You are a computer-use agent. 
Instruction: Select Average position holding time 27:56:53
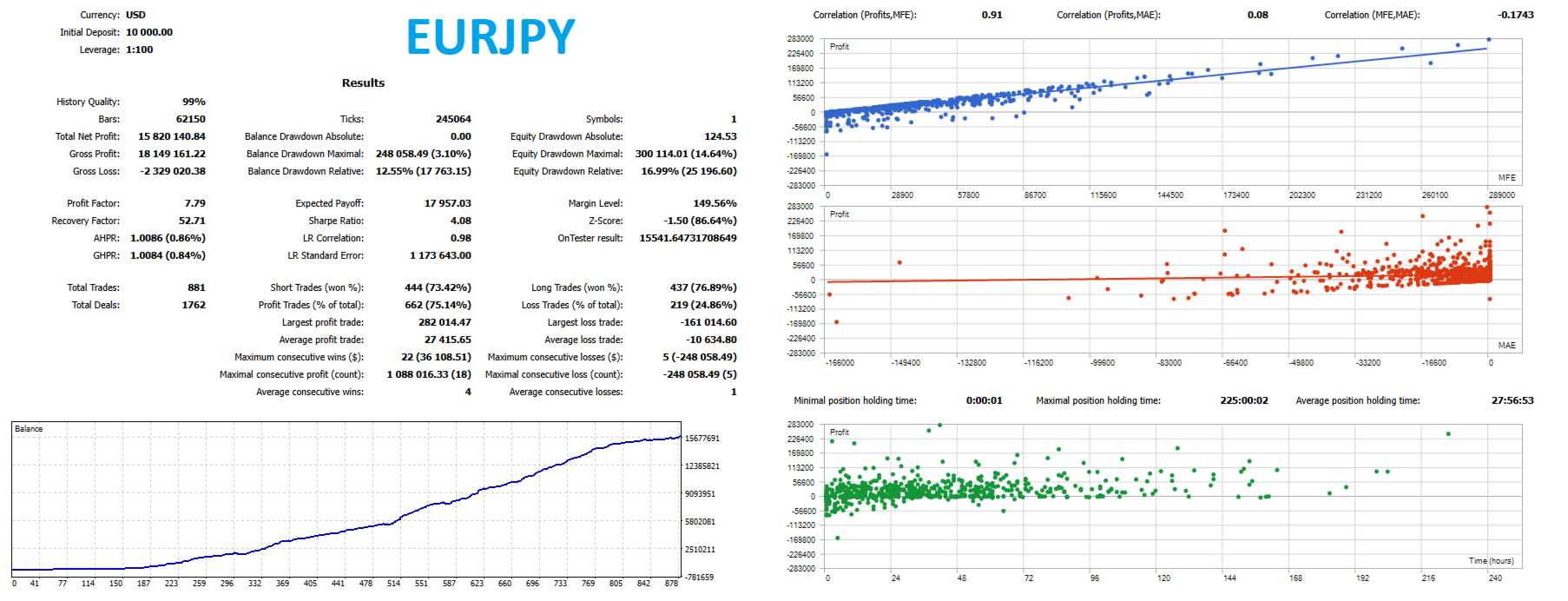pos(1512,400)
